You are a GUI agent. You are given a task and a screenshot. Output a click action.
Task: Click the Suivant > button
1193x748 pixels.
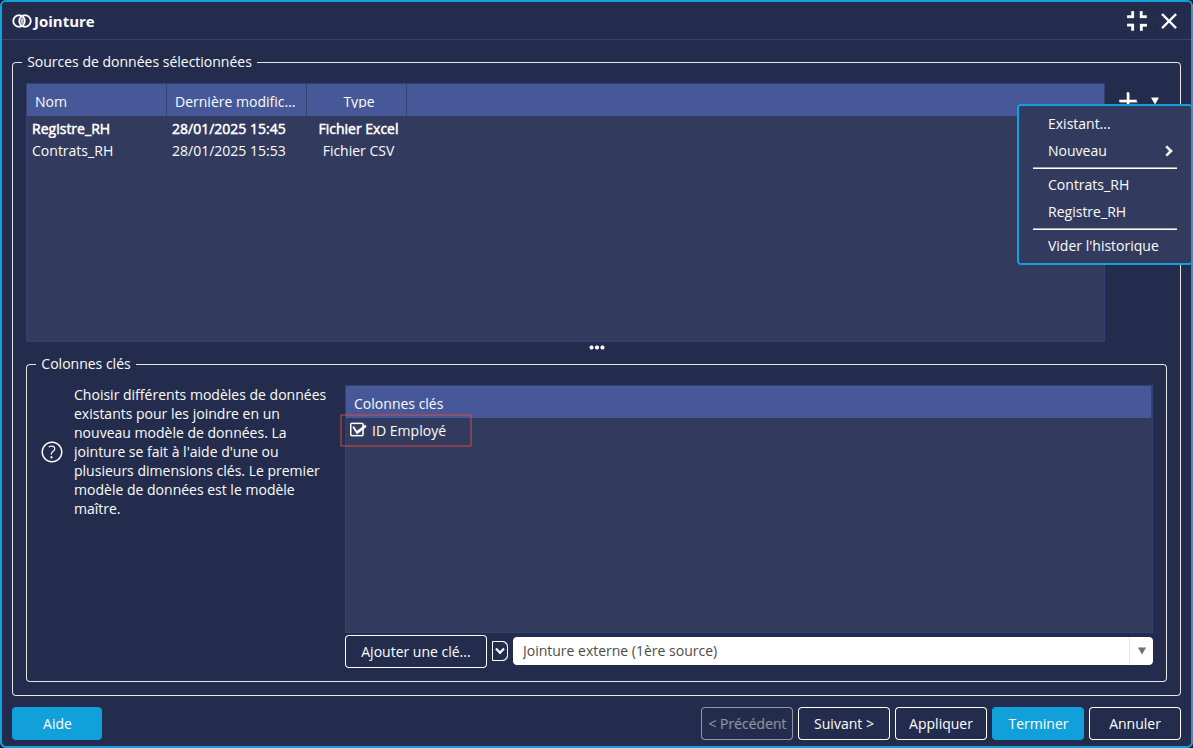point(843,723)
